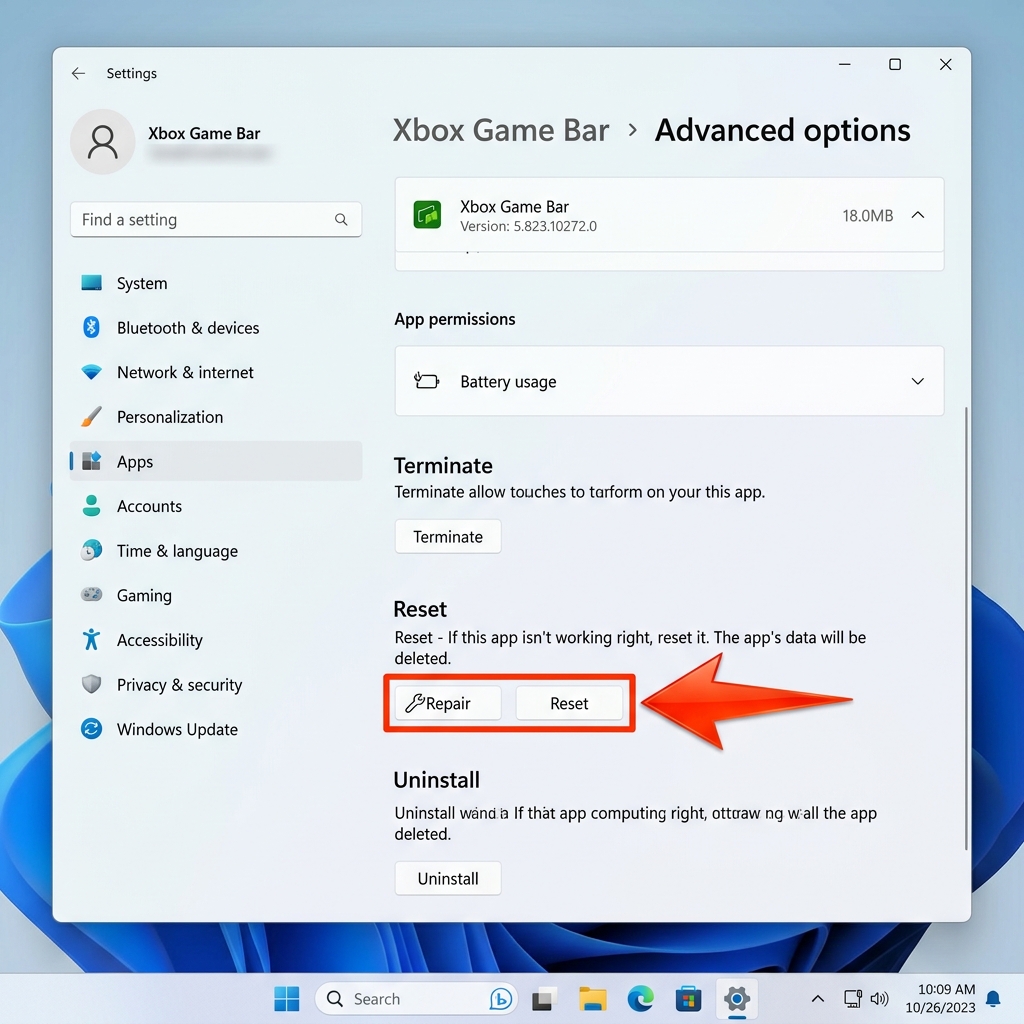Click the taskbar Search box
Viewport: 1024px width, 1024px height.
pyautogui.click(x=417, y=999)
